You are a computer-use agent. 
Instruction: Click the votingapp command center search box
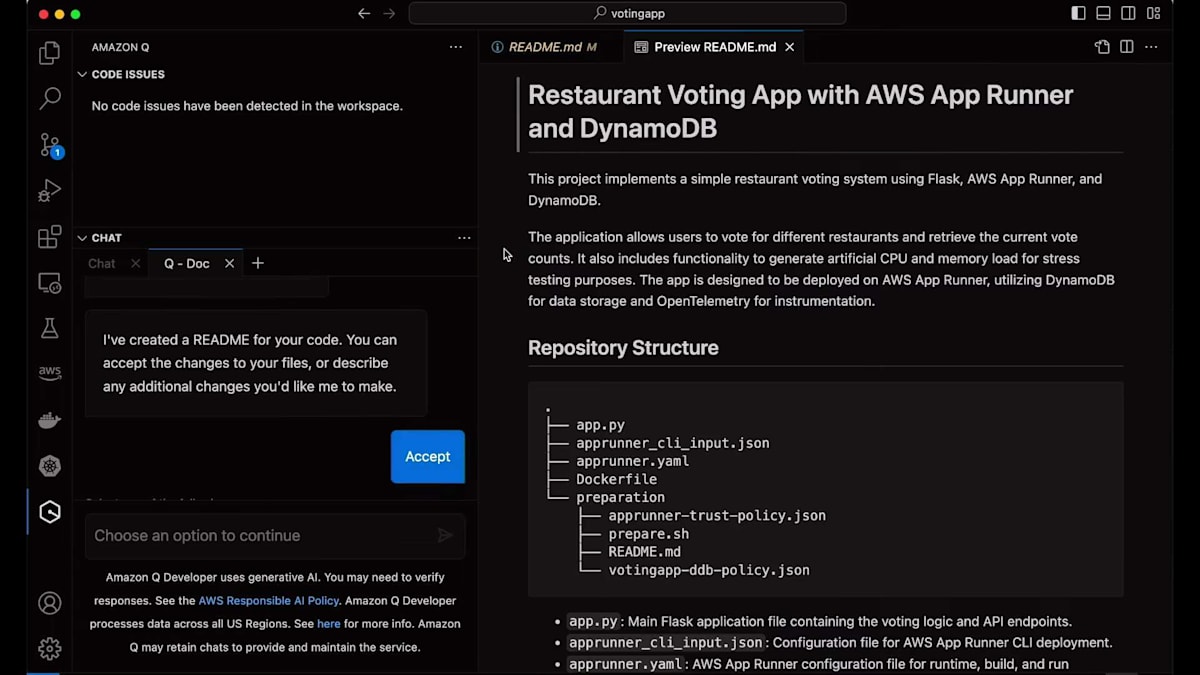coord(627,14)
